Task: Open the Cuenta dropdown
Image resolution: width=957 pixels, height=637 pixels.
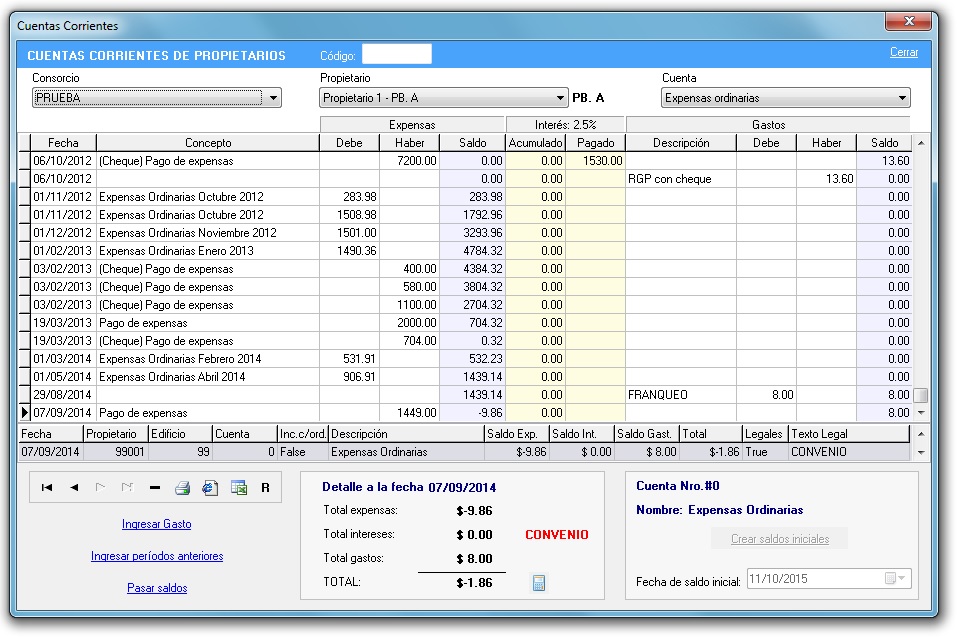Action: pyautogui.click(x=902, y=98)
